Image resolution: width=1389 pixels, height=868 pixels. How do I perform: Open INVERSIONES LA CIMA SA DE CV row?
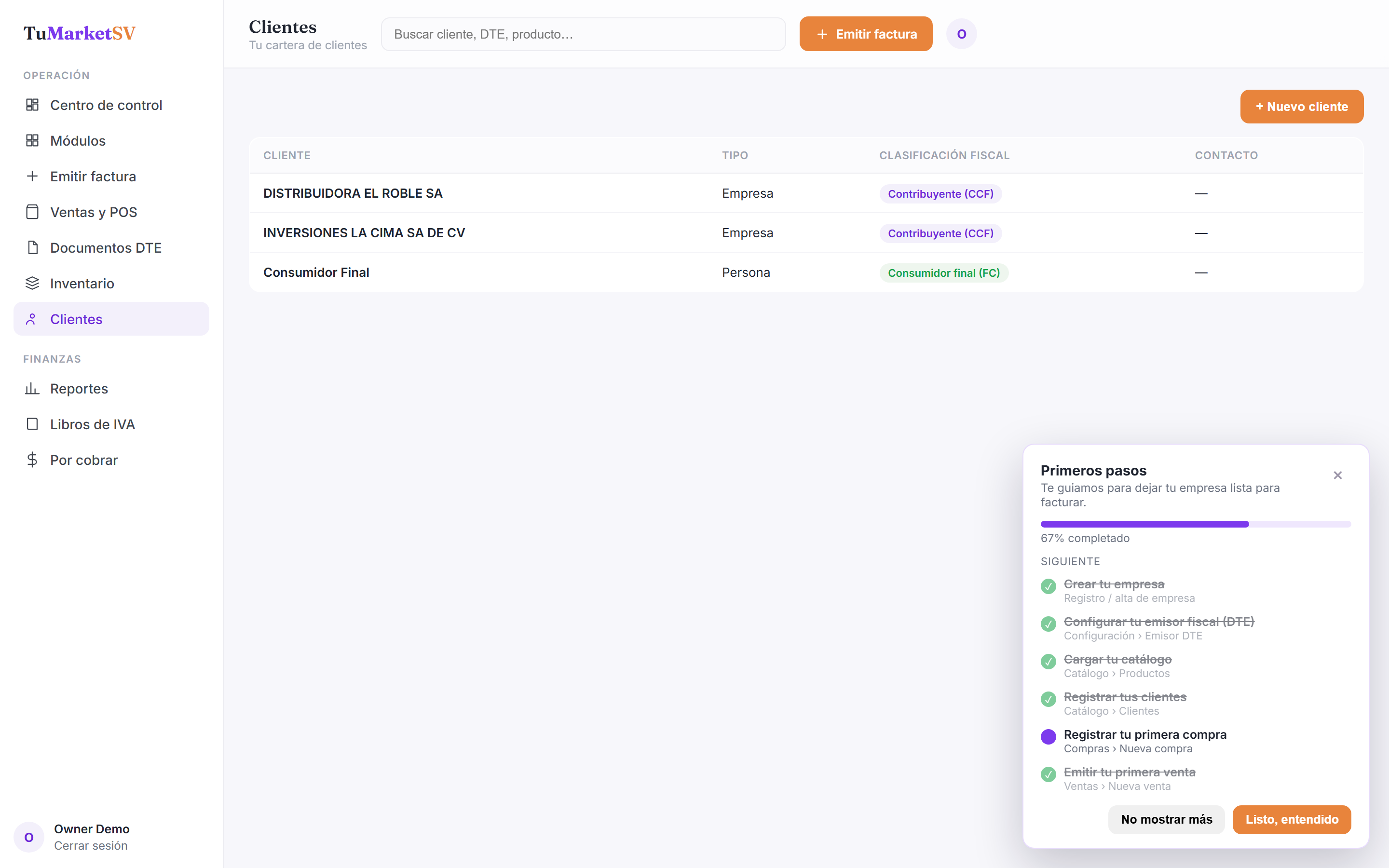(x=806, y=233)
